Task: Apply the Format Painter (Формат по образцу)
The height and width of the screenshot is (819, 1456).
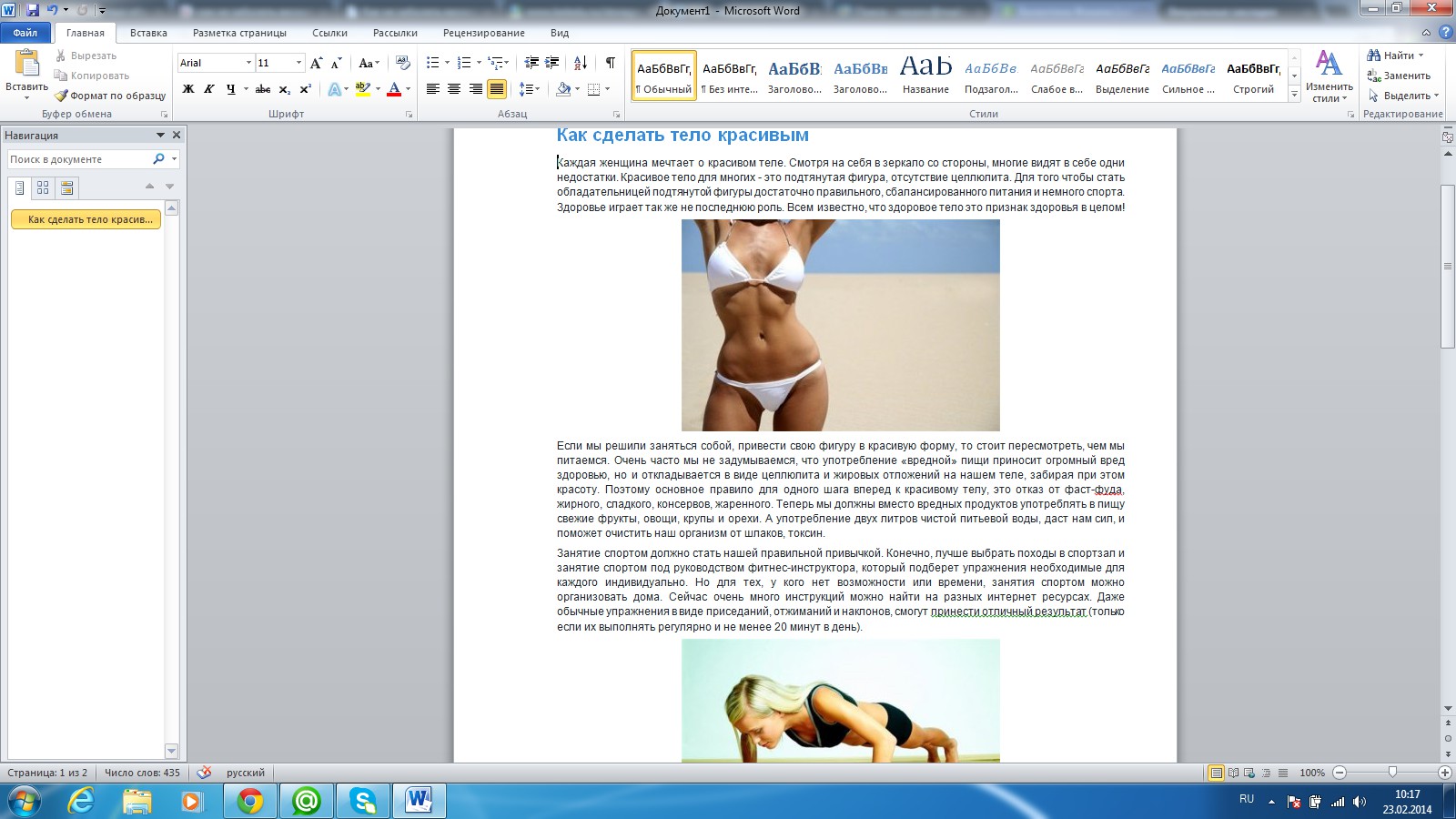Action: click(x=110, y=96)
